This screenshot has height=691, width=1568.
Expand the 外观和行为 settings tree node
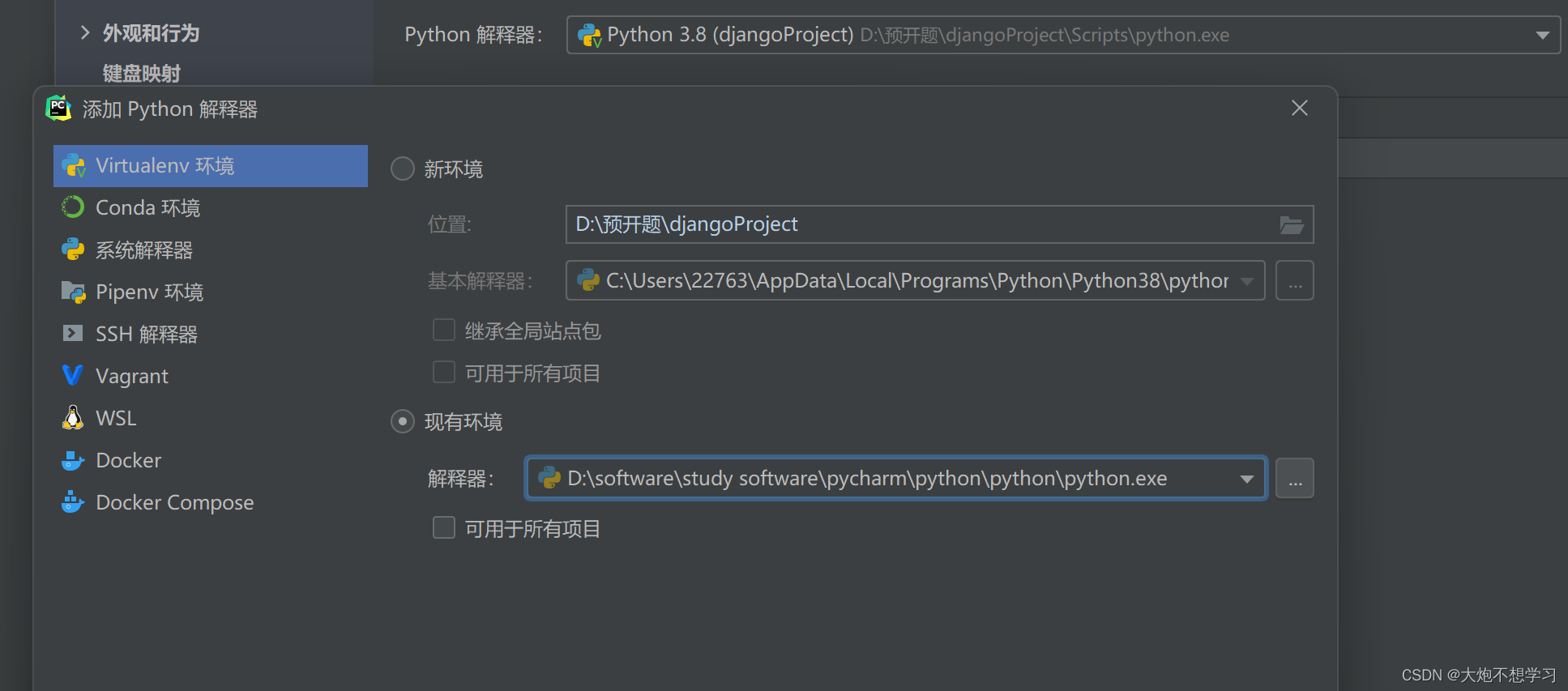(x=85, y=32)
